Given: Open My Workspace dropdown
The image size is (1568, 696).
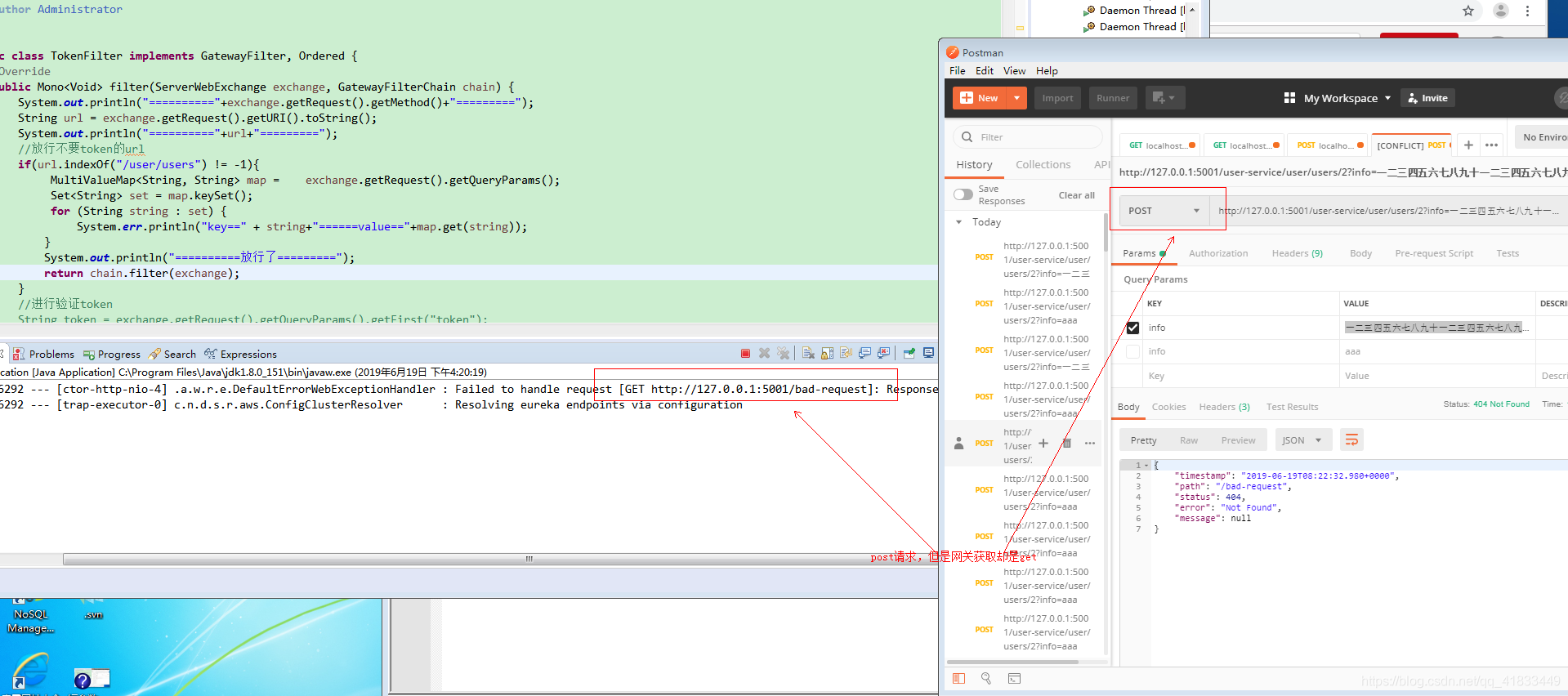Looking at the screenshot, I should (x=1347, y=98).
